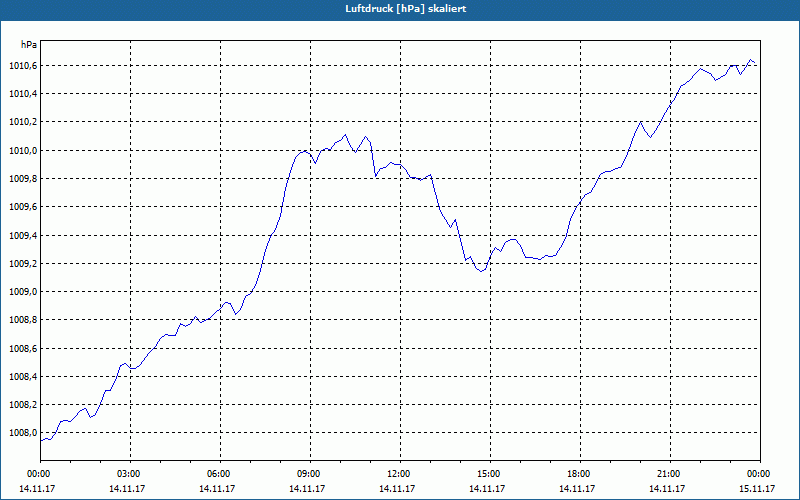Click the 12:00 time axis label
Viewport: 800px width, 500px height.
pyautogui.click(x=401, y=474)
